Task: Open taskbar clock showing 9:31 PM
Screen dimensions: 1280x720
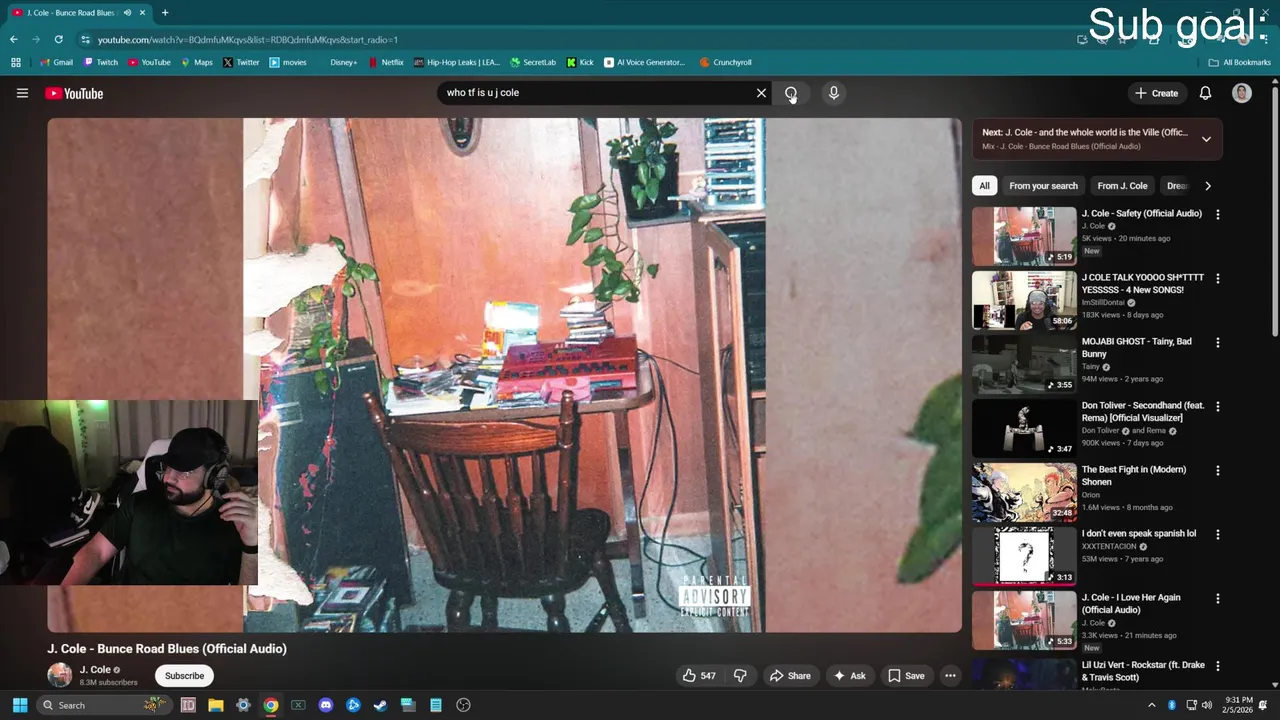Action: [1237, 705]
